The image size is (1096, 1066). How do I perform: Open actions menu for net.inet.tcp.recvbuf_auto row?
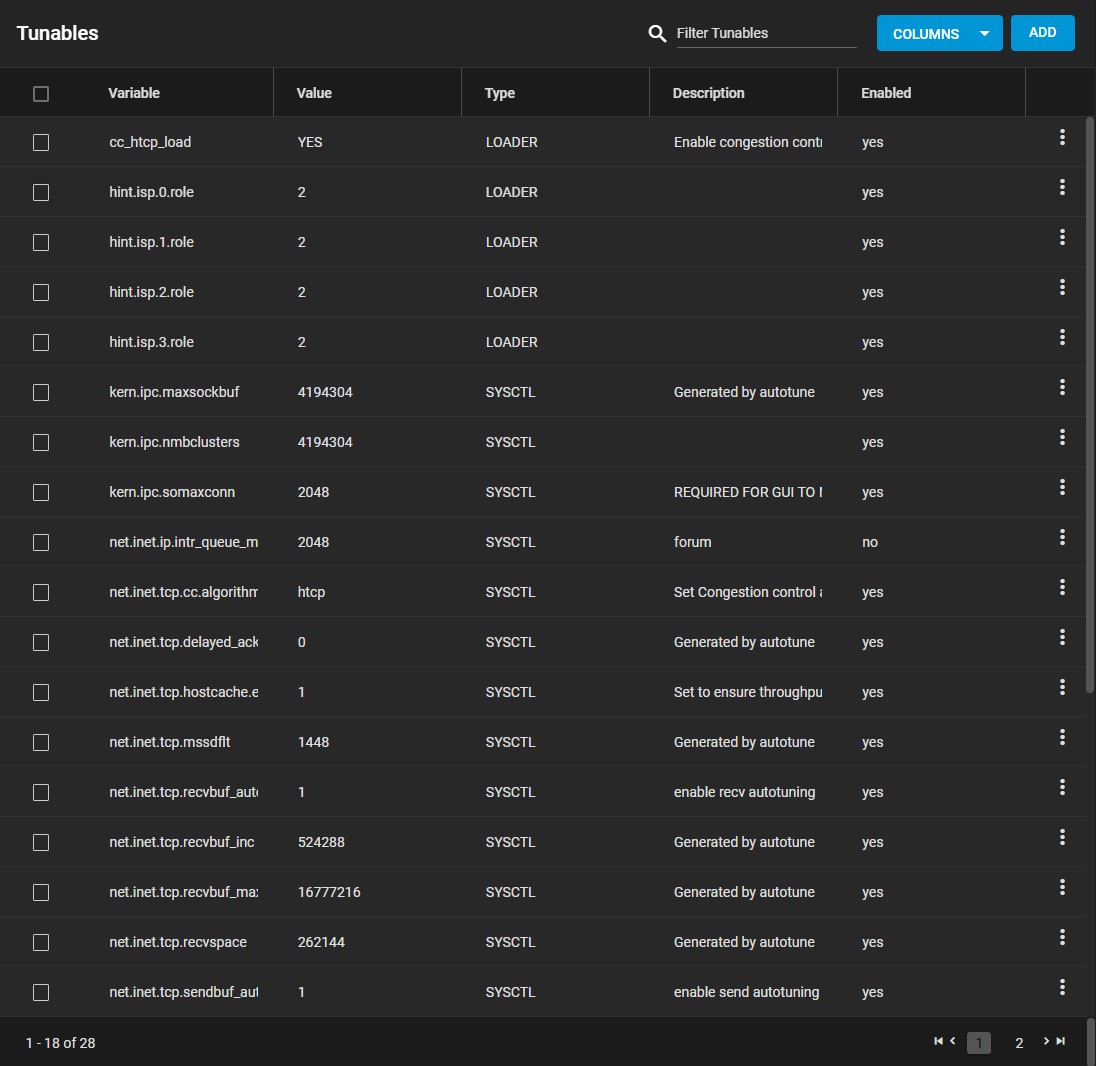pyautogui.click(x=1062, y=787)
